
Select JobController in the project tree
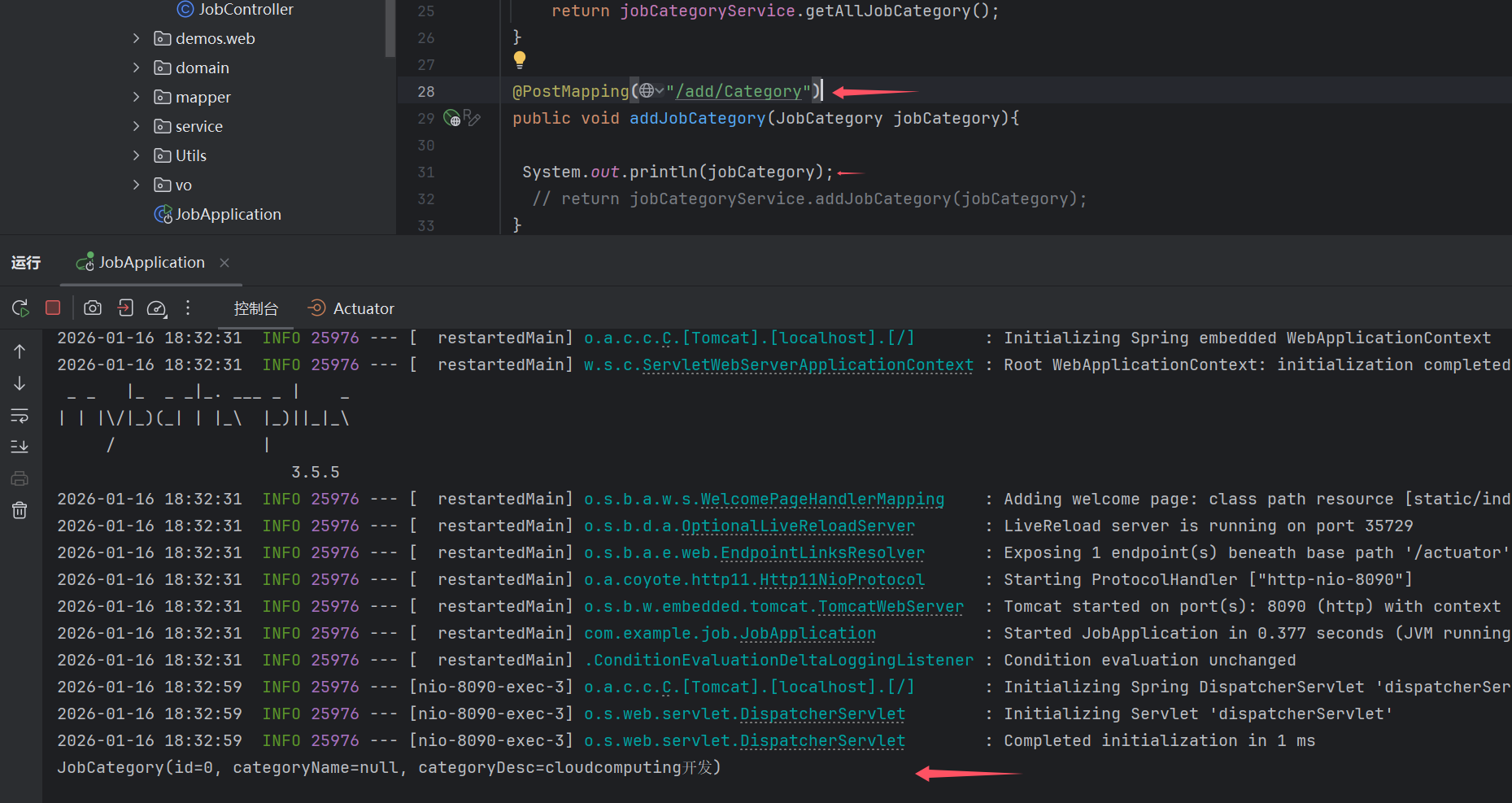246,9
